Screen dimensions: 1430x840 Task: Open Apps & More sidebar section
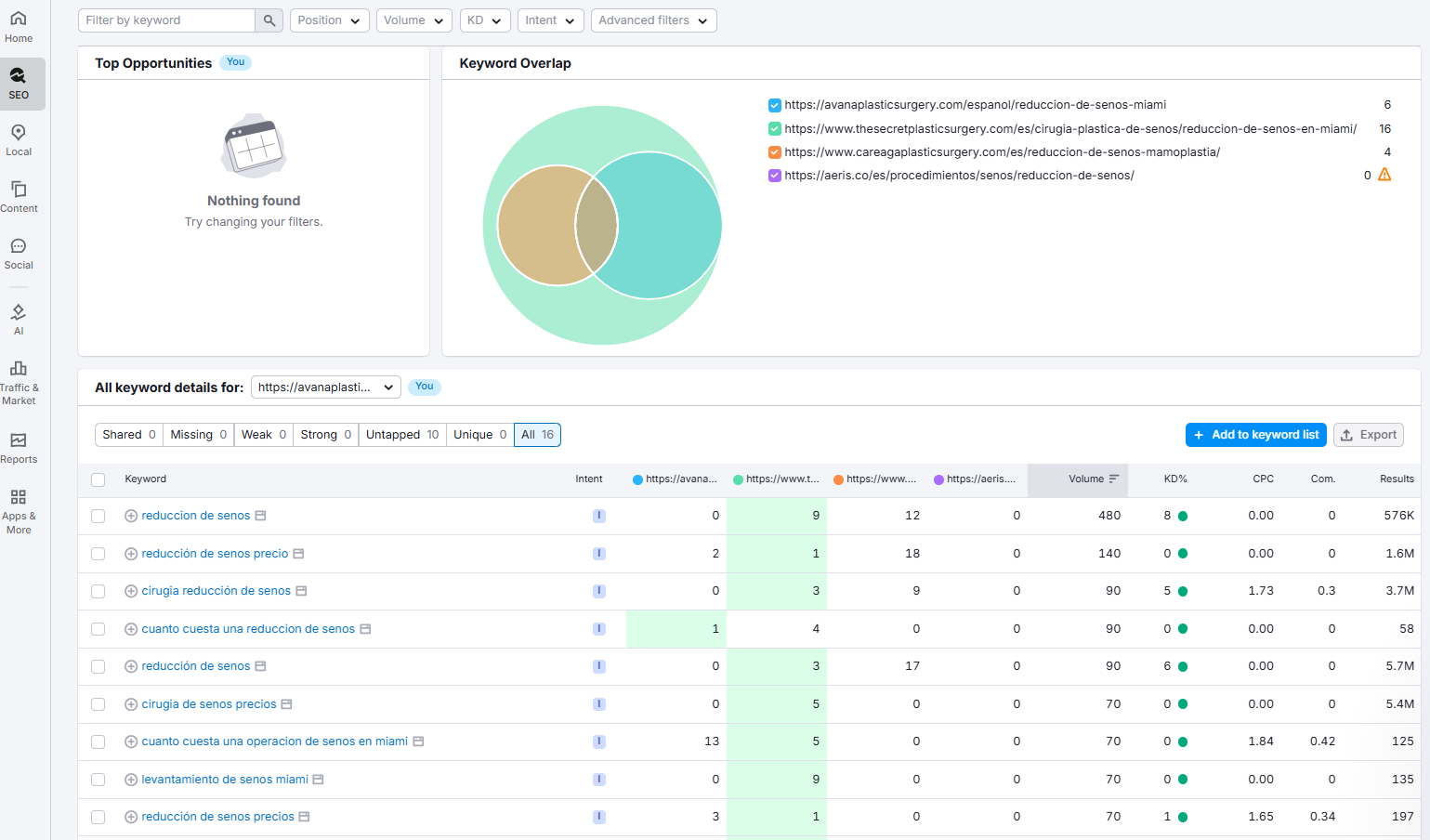pyautogui.click(x=19, y=511)
